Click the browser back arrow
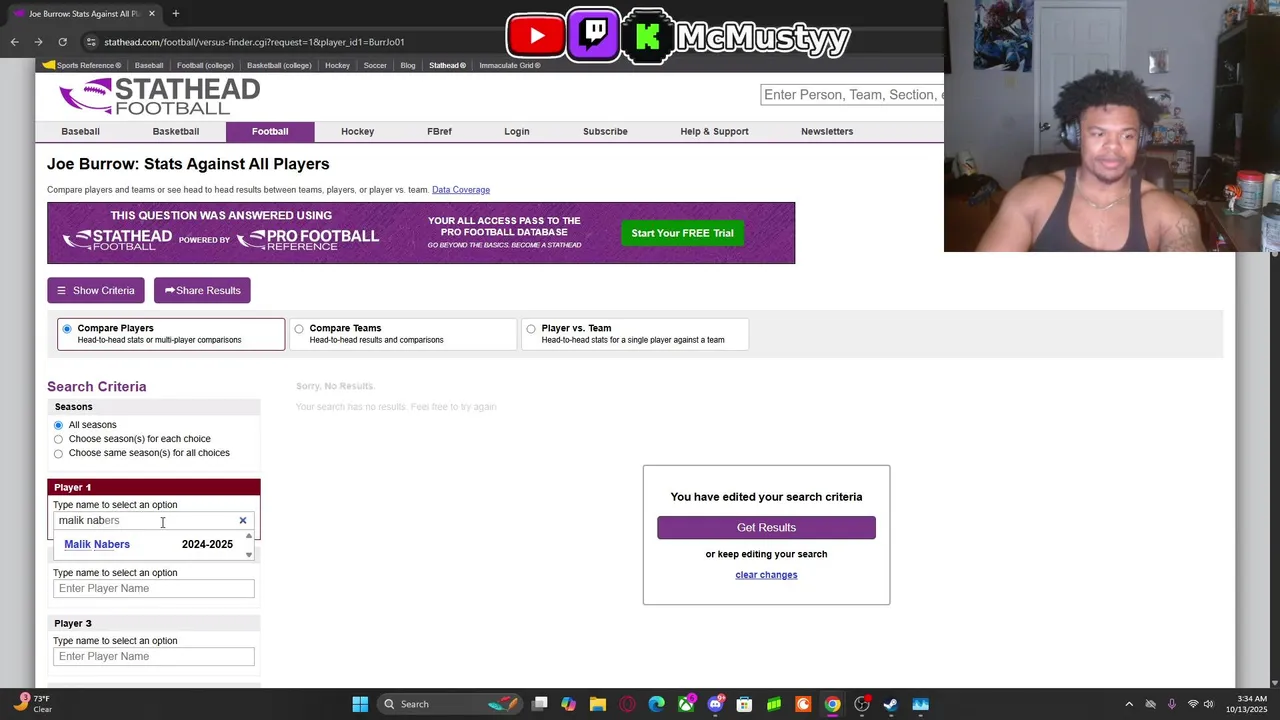 tap(14, 42)
